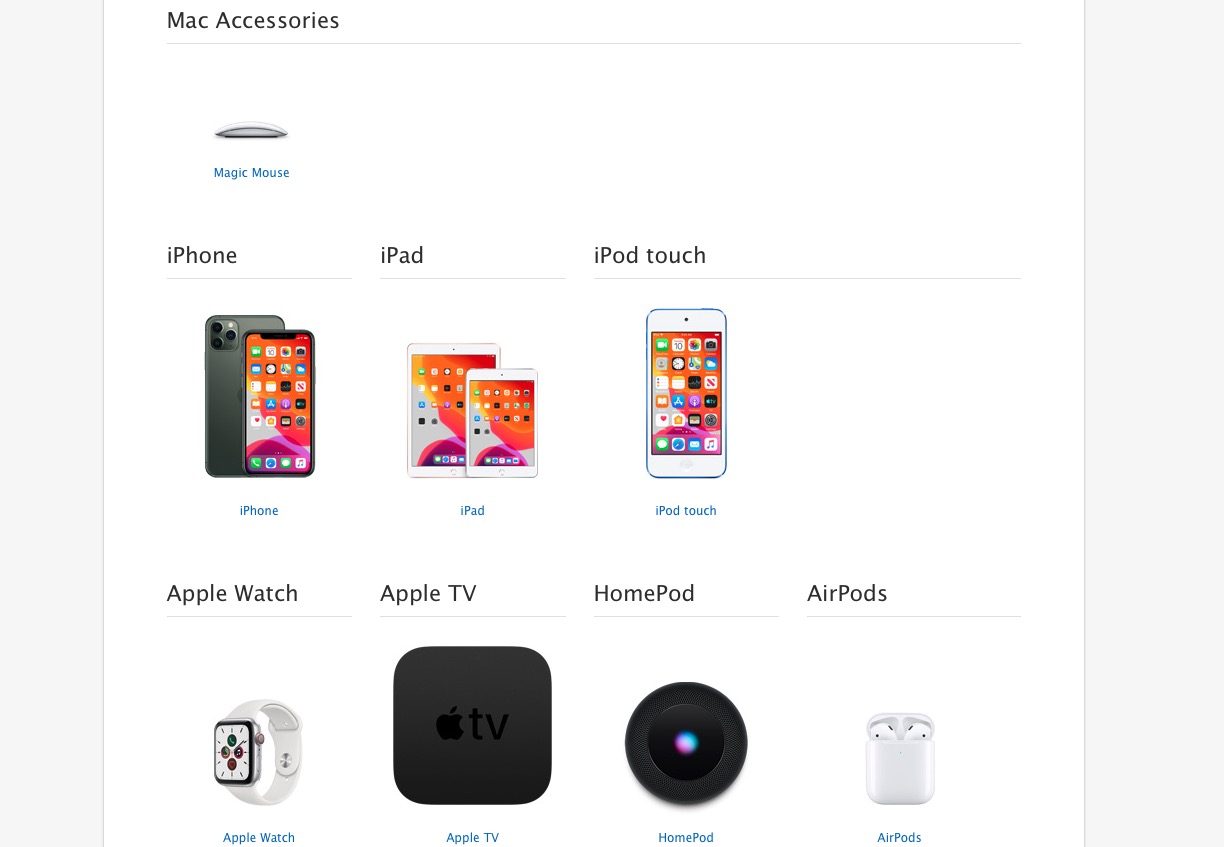Click the iPad product image
The height and width of the screenshot is (847, 1224).
point(472,410)
